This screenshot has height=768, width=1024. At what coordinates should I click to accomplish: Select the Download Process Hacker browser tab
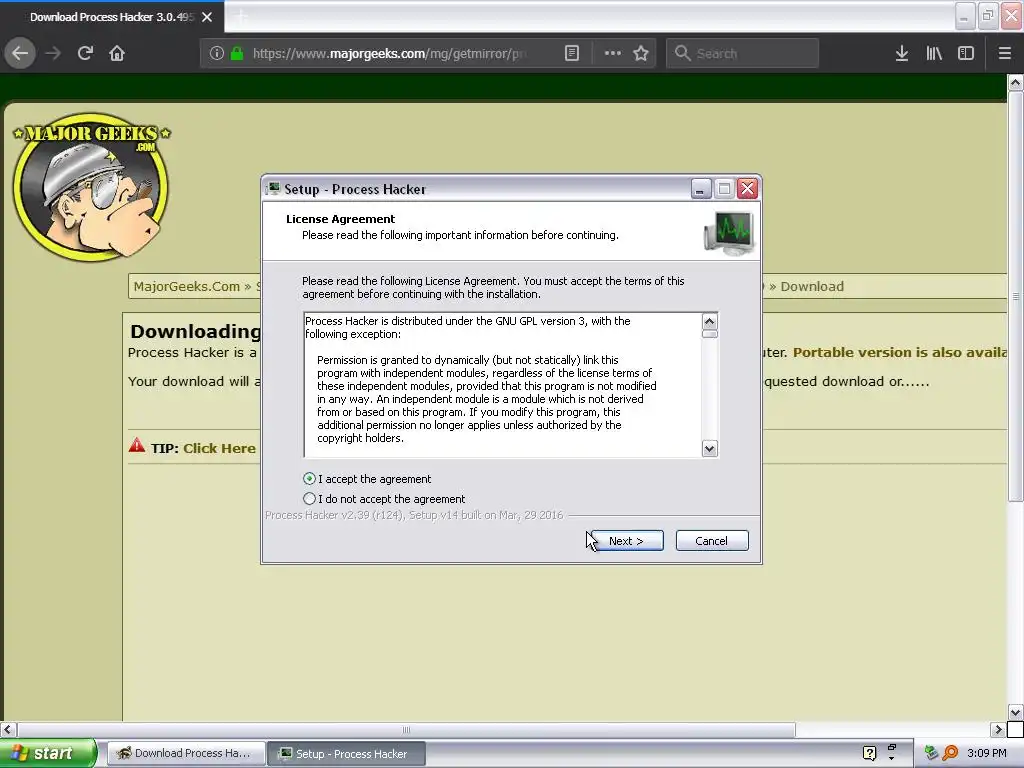coord(112,17)
